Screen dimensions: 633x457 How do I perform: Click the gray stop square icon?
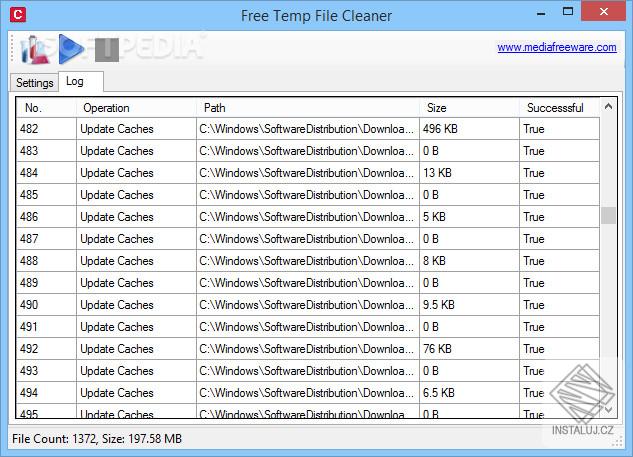(107, 50)
